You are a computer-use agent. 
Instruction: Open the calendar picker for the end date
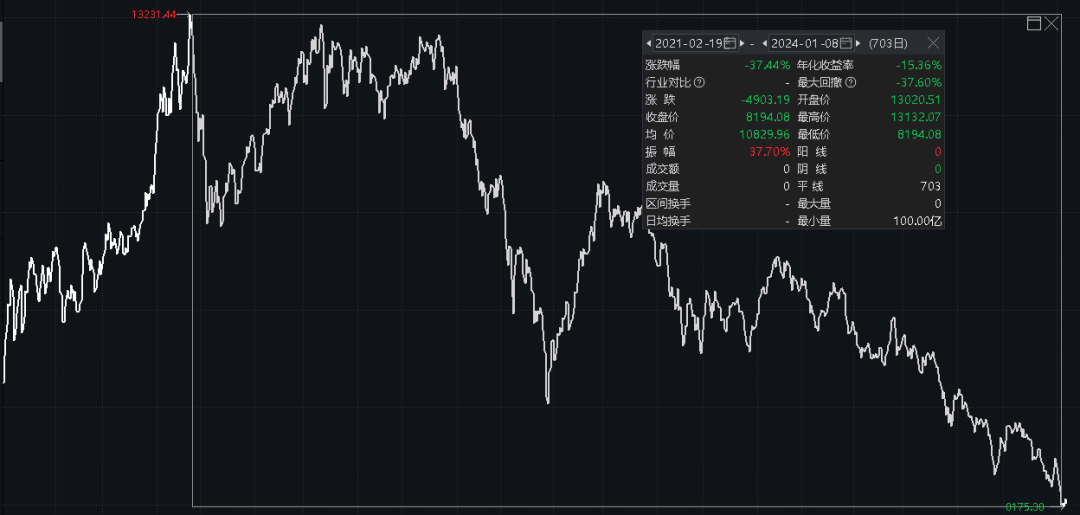tap(846, 43)
